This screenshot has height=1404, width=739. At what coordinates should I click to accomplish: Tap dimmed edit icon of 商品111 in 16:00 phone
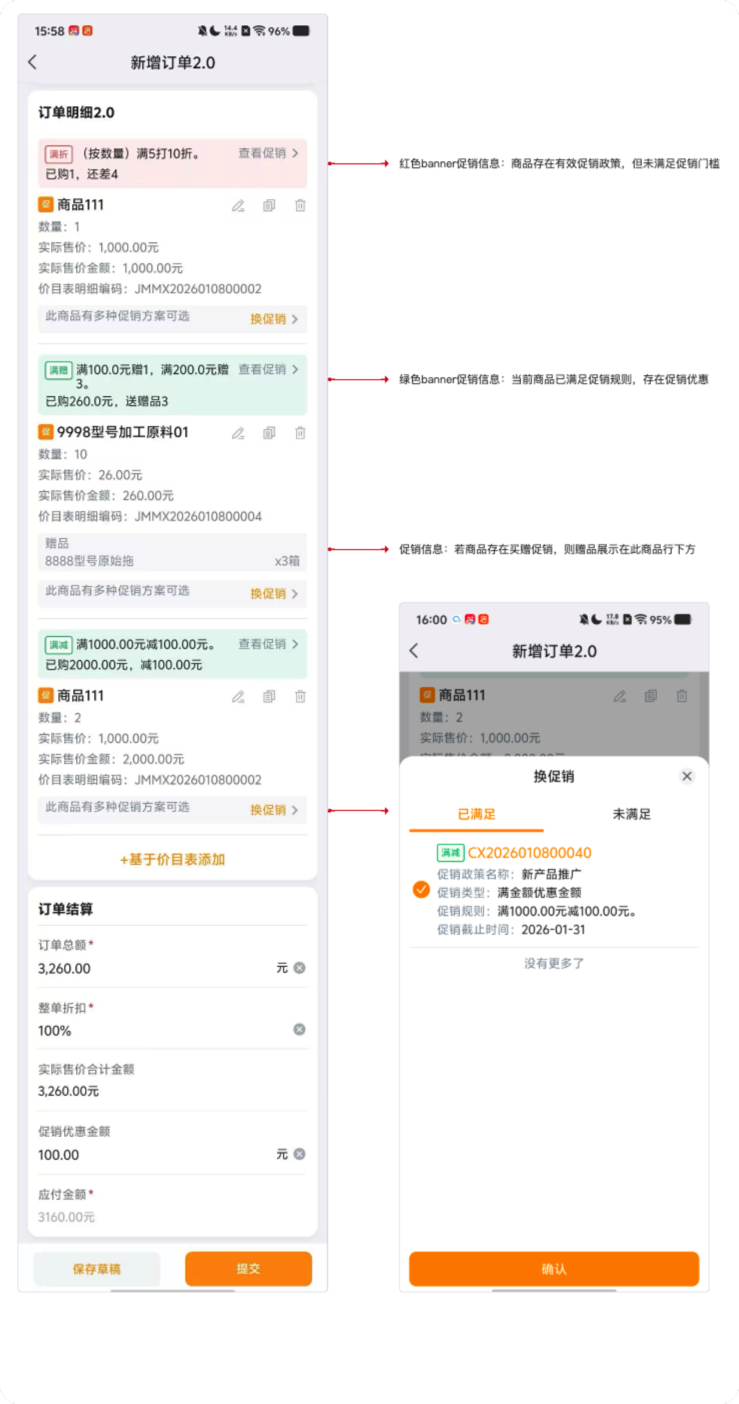point(620,696)
